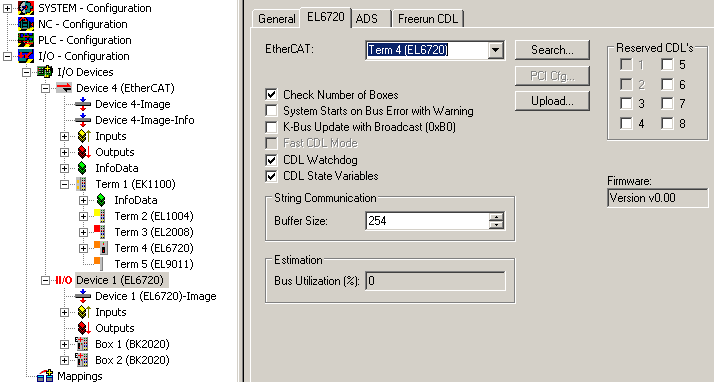Select the EL6720 tab
714x382 pixels.
(x=326, y=17)
